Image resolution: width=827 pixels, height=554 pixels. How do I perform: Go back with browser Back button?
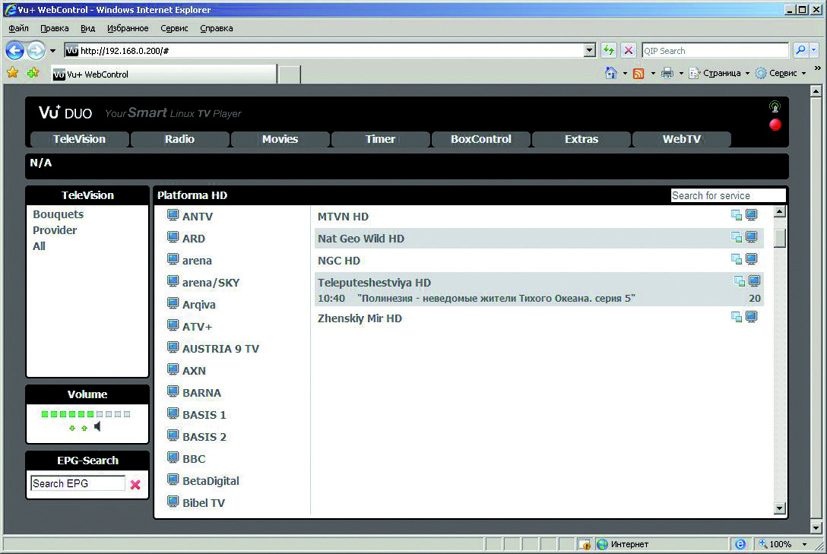pyautogui.click(x=15, y=51)
